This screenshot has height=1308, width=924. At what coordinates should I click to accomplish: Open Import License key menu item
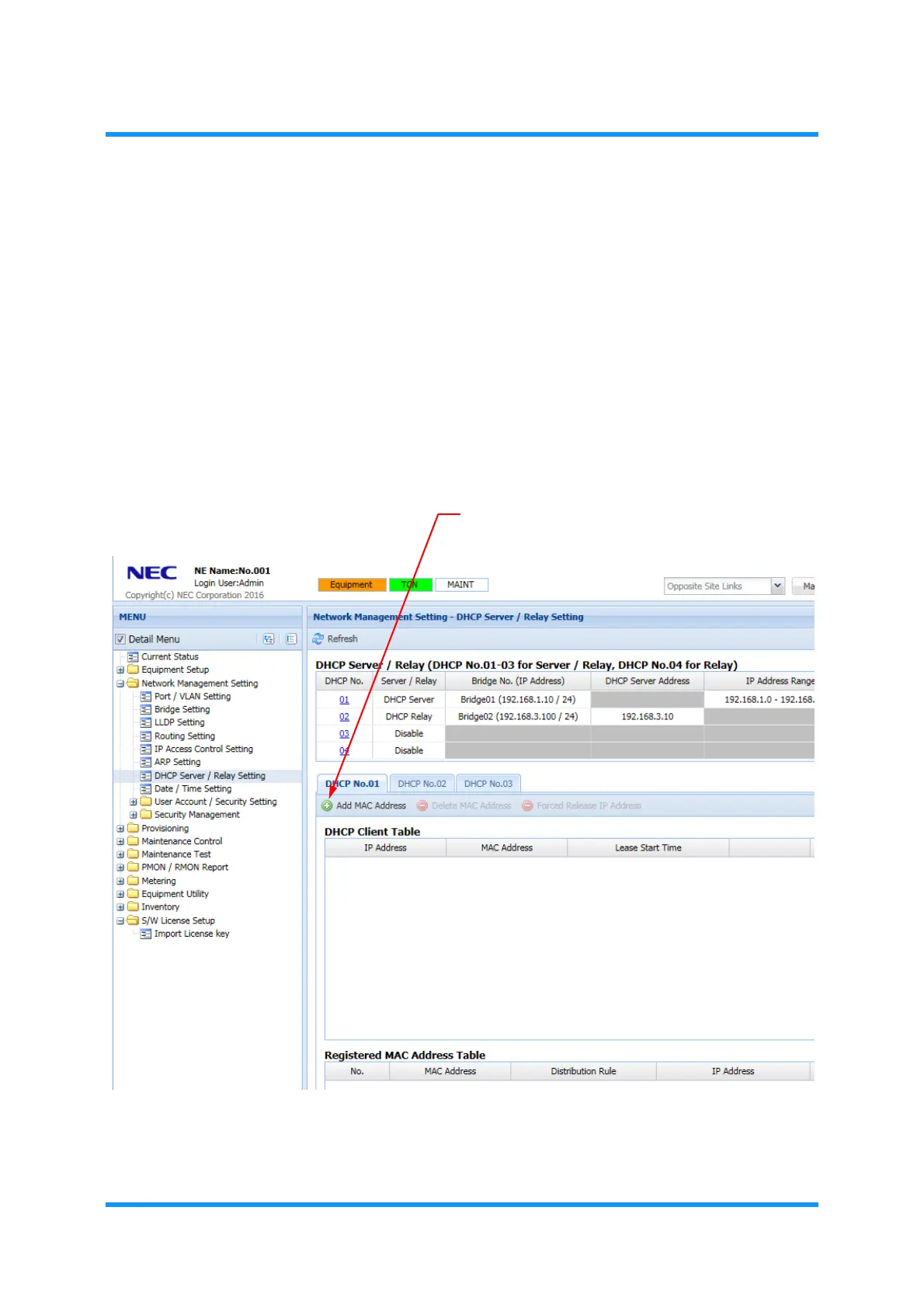(192, 934)
